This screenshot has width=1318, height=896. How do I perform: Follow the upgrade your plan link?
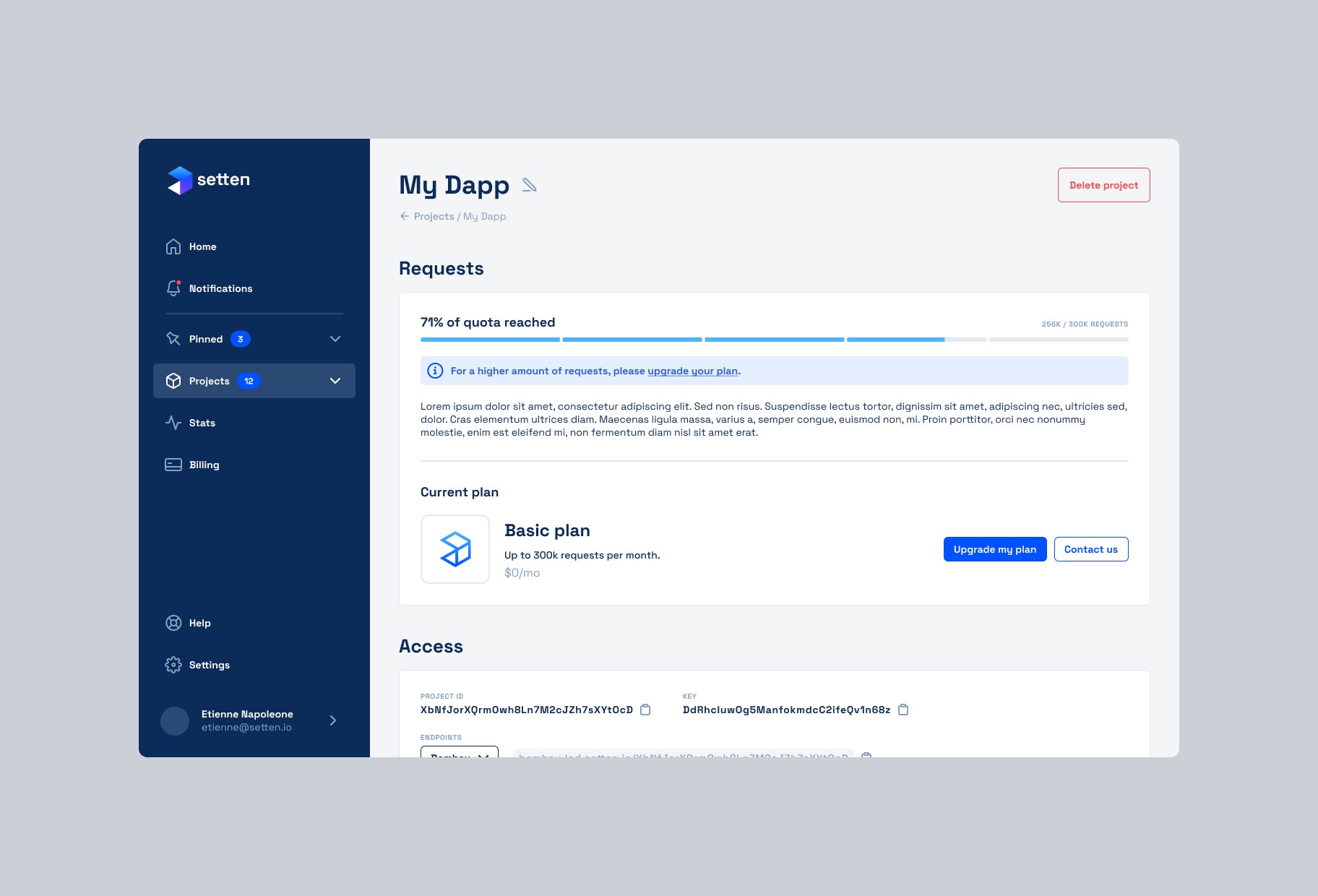click(x=692, y=371)
